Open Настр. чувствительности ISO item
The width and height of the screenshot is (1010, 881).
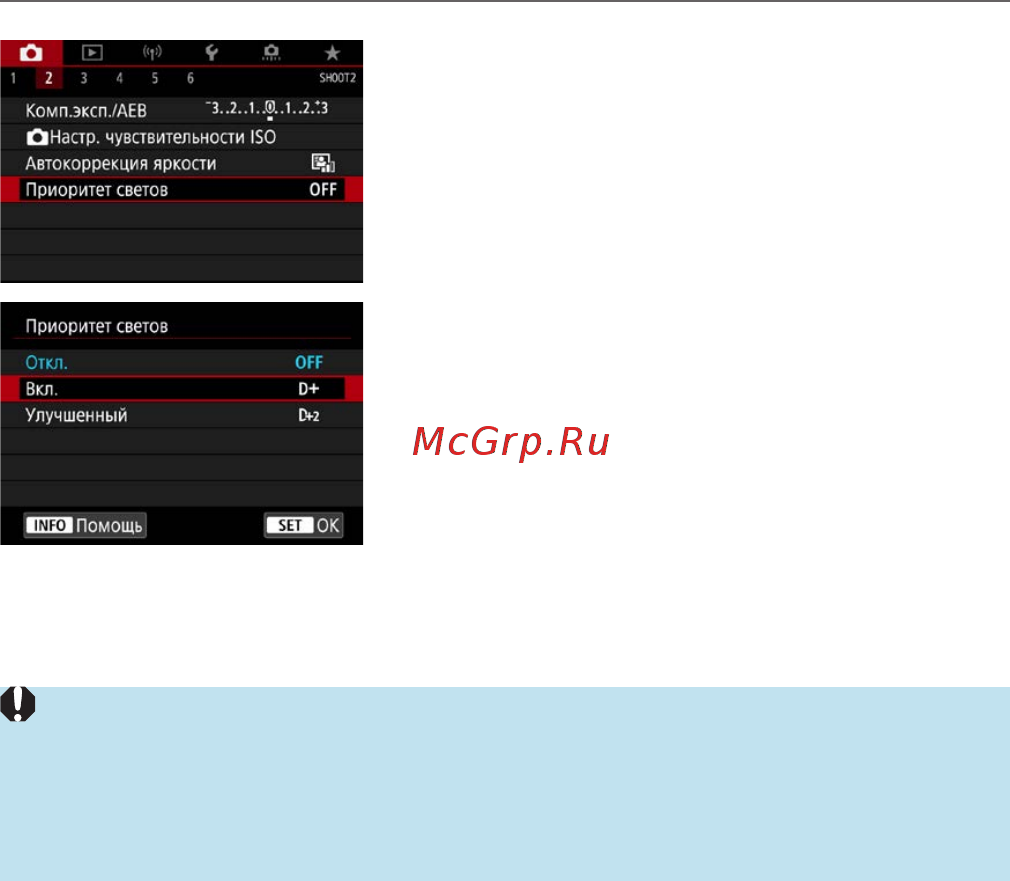click(x=182, y=137)
